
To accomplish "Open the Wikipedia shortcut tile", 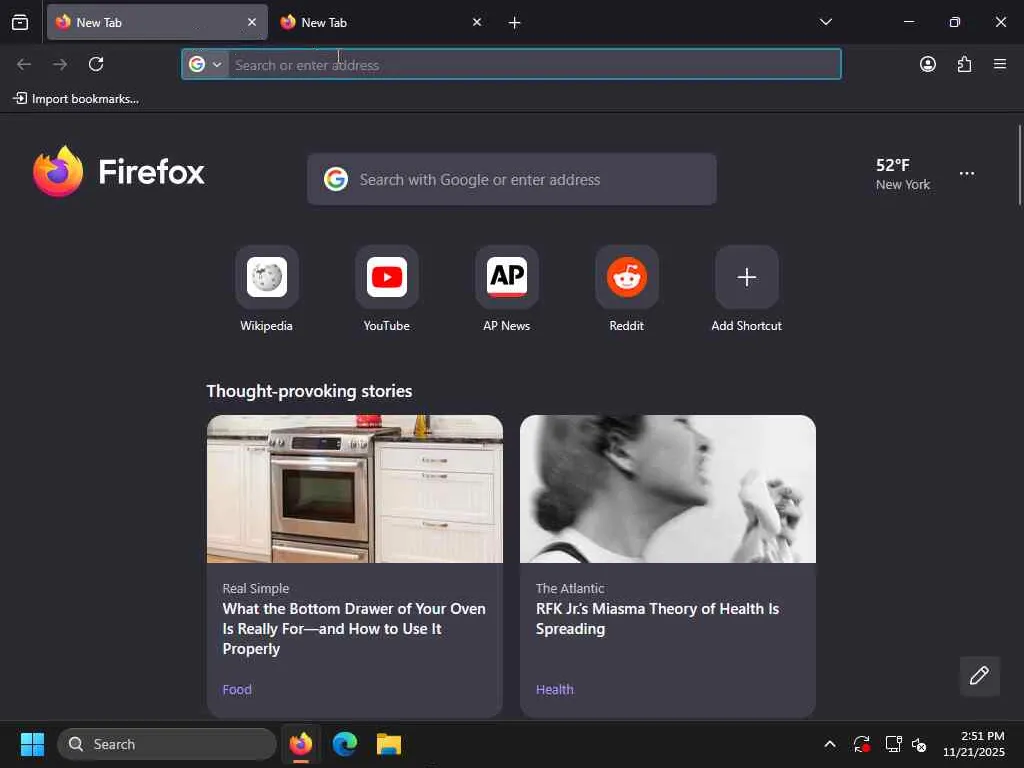I will [266, 277].
